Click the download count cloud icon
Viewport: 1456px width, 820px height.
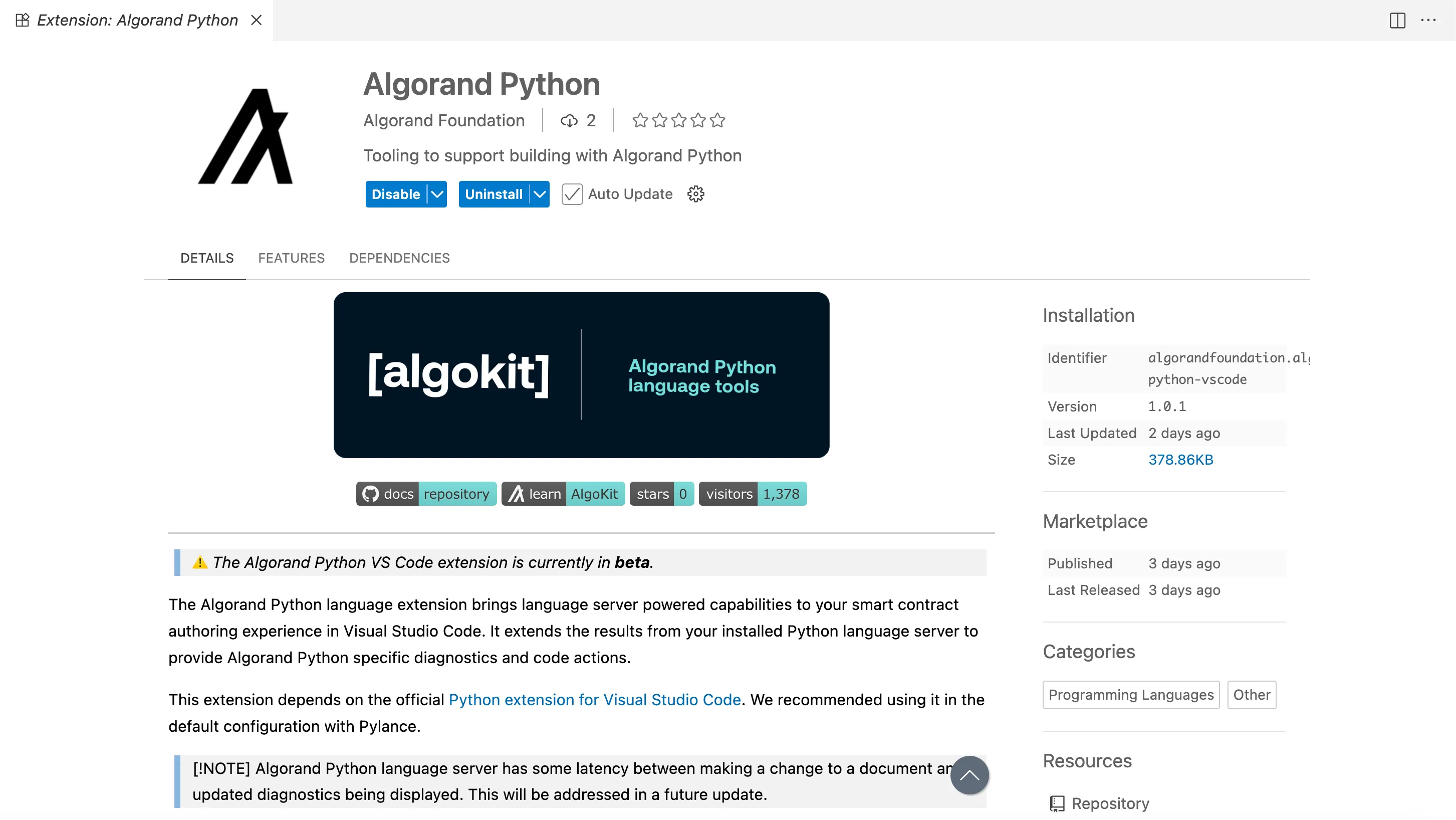[x=569, y=120]
